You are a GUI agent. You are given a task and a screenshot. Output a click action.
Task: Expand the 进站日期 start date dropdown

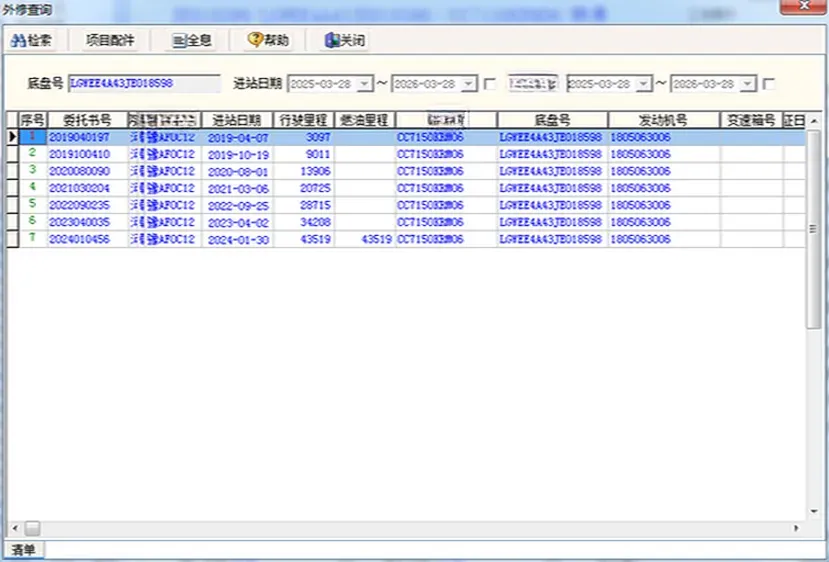[364, 84]
